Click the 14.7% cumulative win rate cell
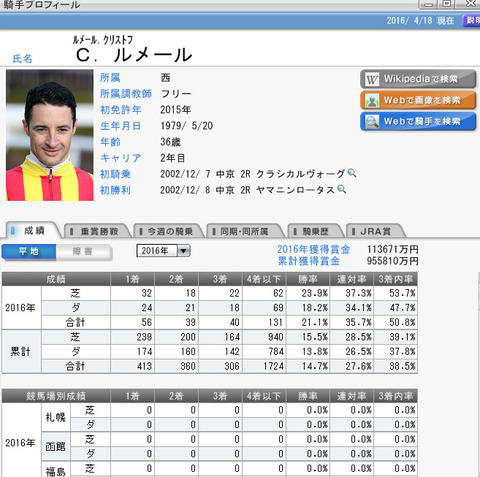Screen dimensions: 480x477 (308, 366)
